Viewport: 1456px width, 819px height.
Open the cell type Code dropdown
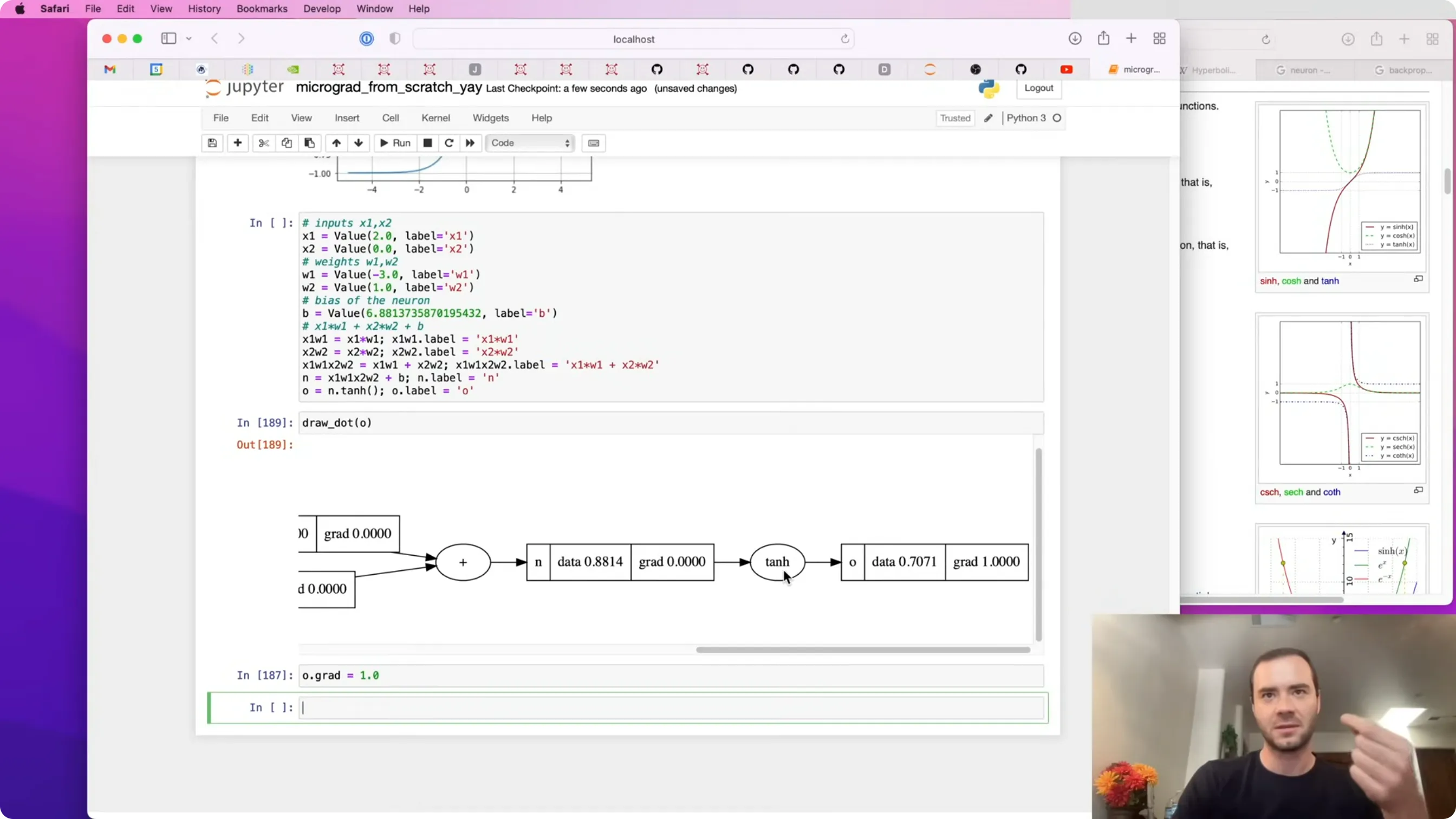[x=530, y=143]
